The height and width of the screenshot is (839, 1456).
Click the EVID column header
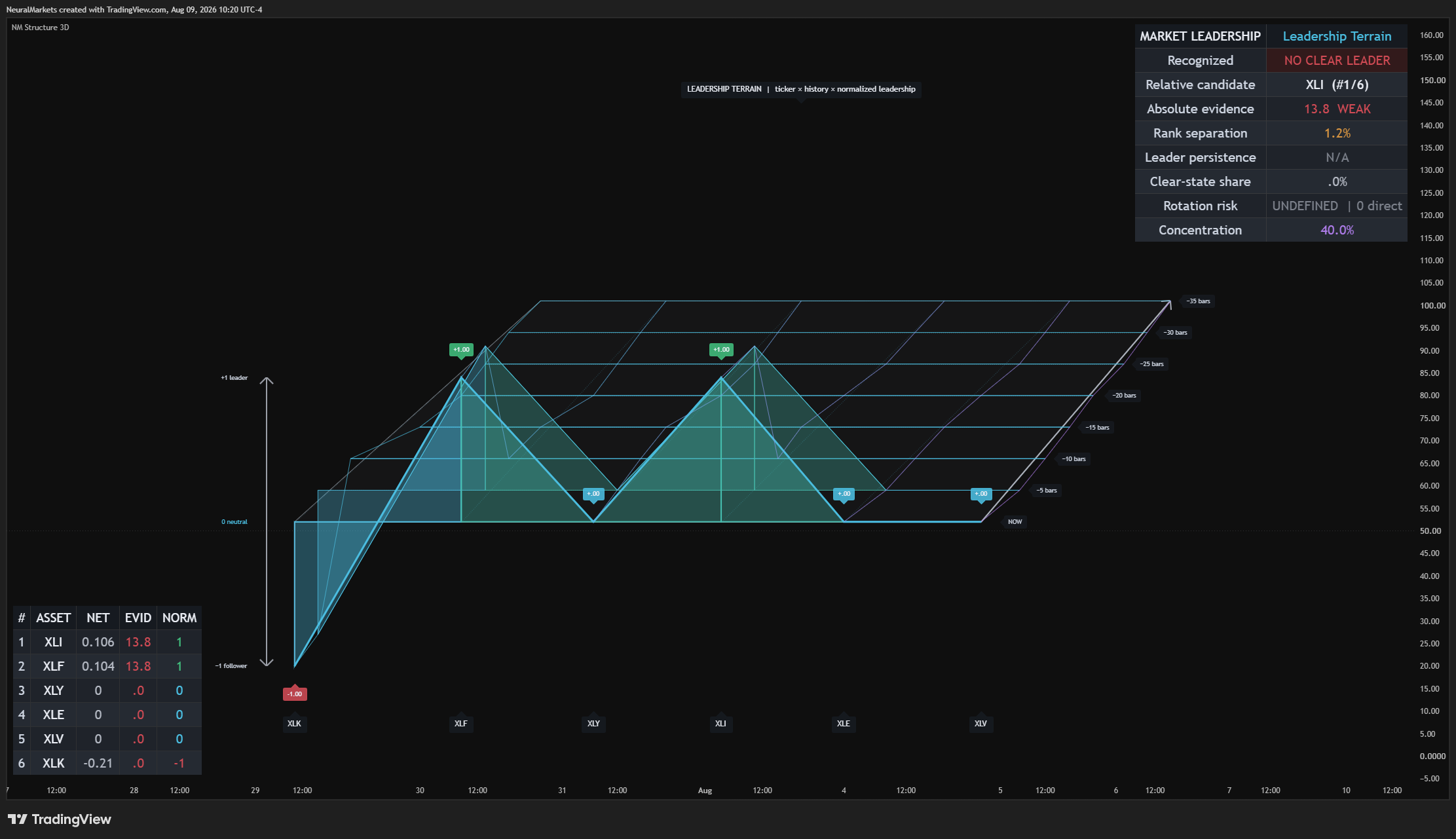tap(138, 618)
